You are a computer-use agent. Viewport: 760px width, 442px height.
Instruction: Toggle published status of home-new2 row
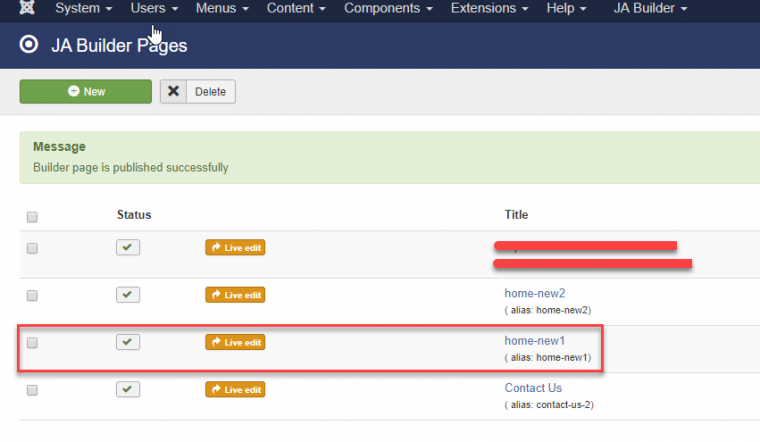coord(128,295)
